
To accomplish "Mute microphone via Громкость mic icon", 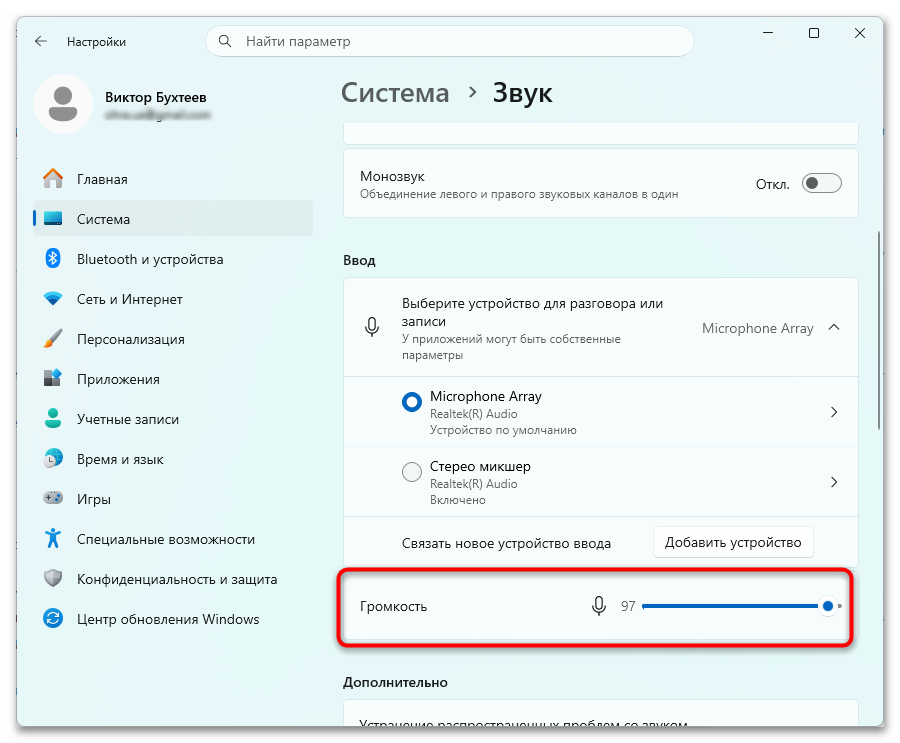I will click(599, 606).
